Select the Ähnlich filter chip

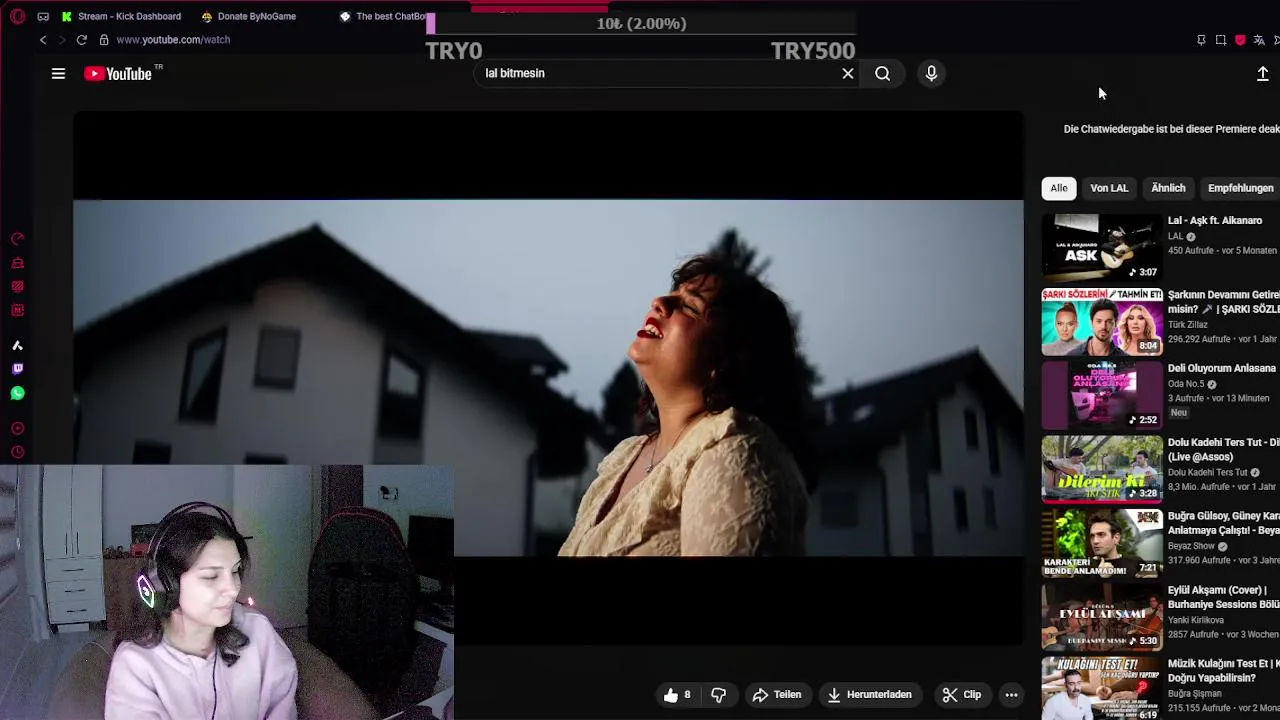[1168, 188]
